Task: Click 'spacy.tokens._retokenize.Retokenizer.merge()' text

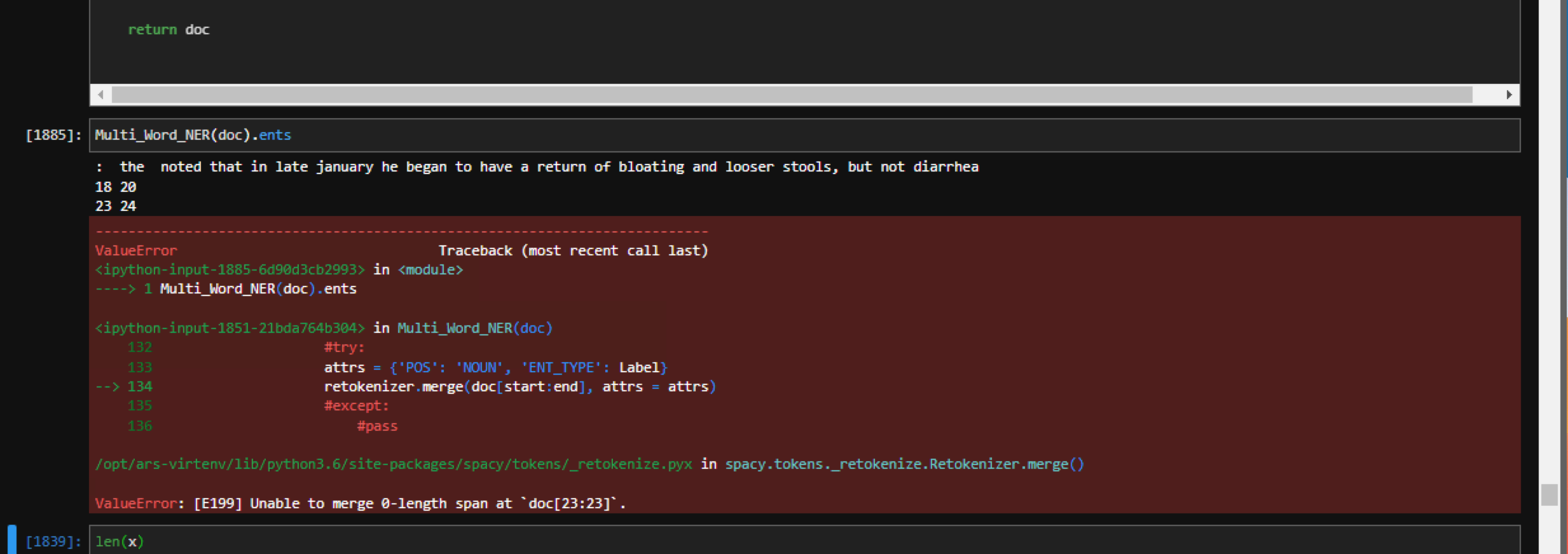Action: coord(904,464)
